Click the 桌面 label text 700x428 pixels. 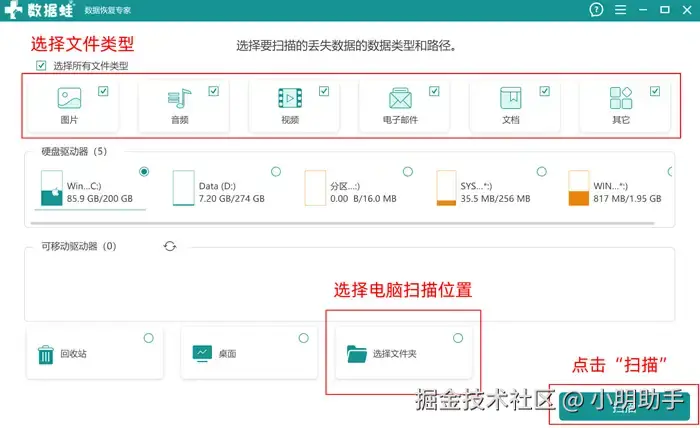click(x=227, y=354)
